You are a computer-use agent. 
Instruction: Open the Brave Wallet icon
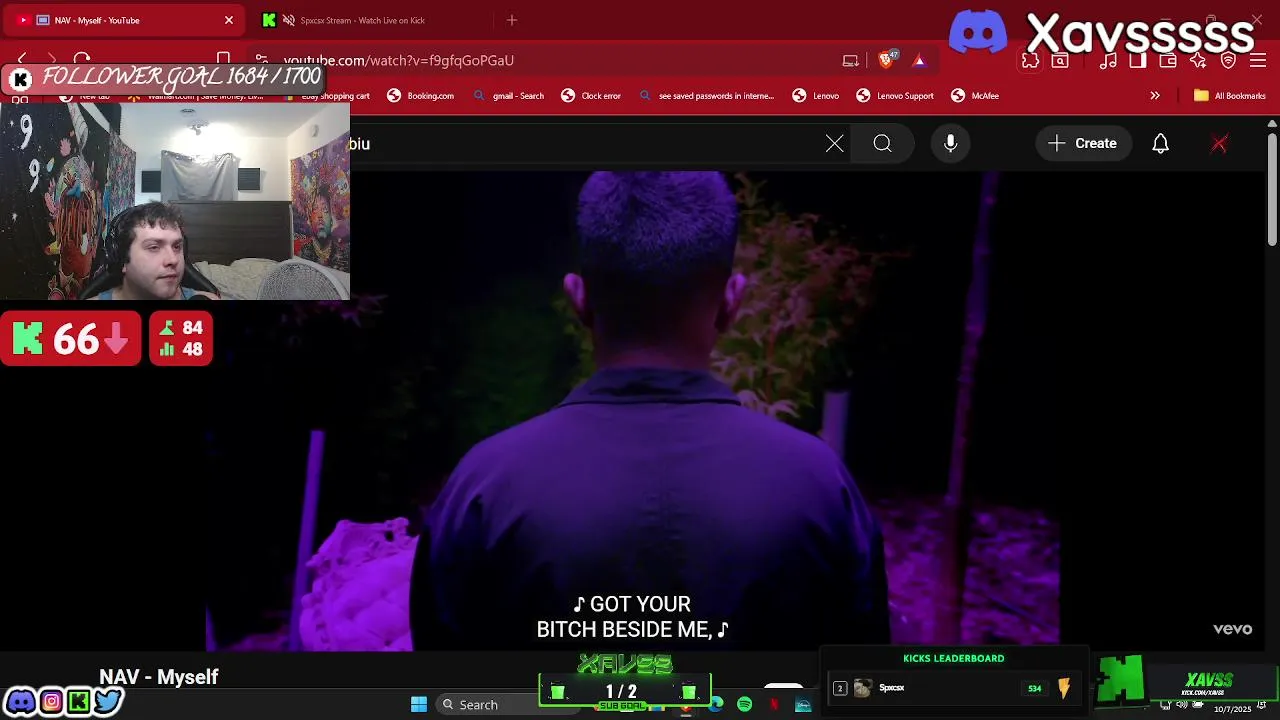point(1168,60)
